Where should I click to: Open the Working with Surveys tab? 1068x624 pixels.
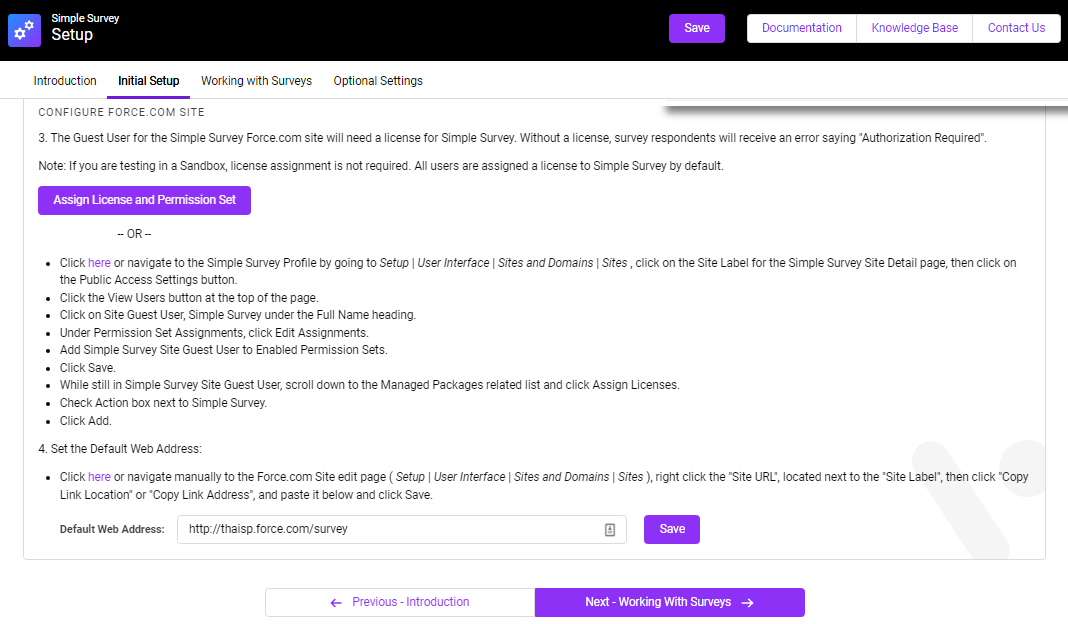(x=256, y=81)
